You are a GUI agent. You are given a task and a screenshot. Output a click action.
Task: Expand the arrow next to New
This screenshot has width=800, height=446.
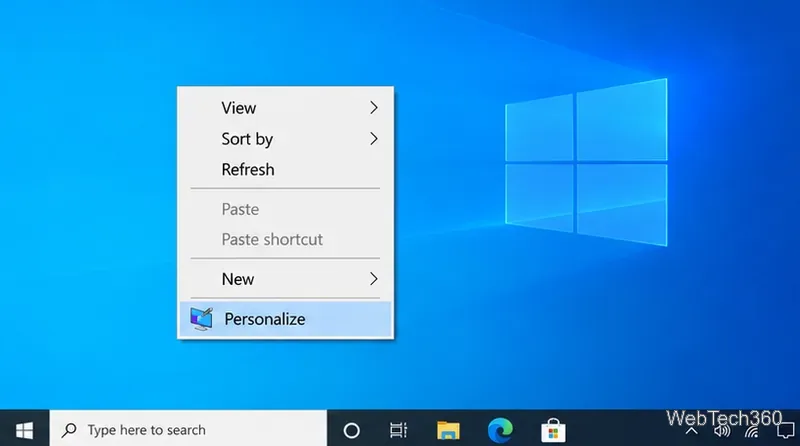click(373, 279)
